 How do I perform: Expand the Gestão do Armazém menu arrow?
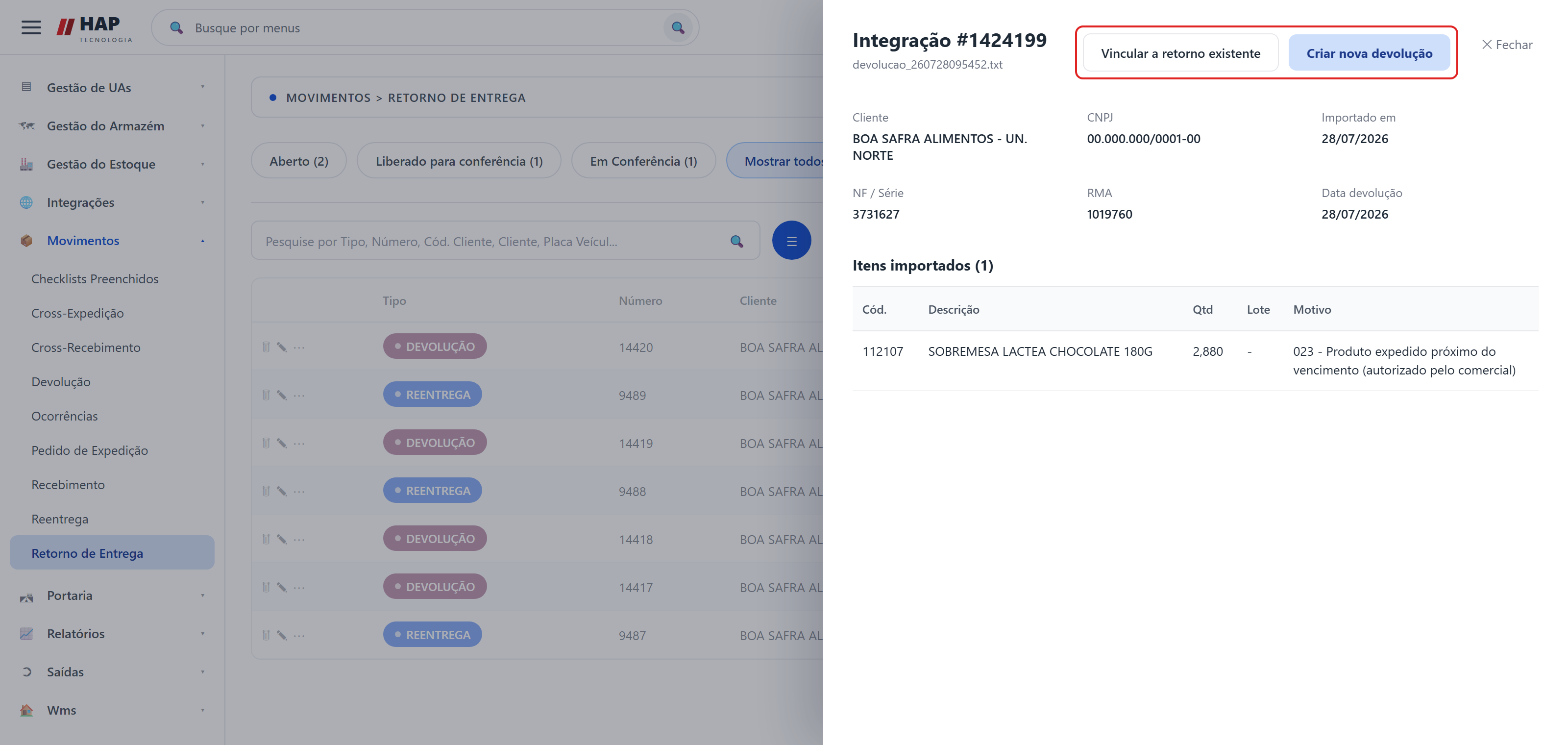click(203, 125)
